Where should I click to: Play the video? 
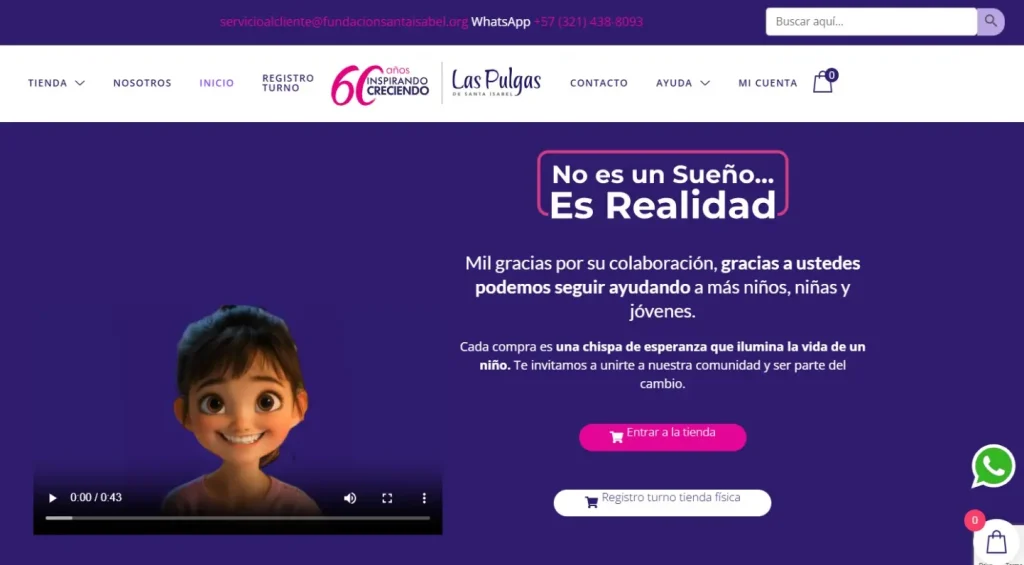pos(53,498)
